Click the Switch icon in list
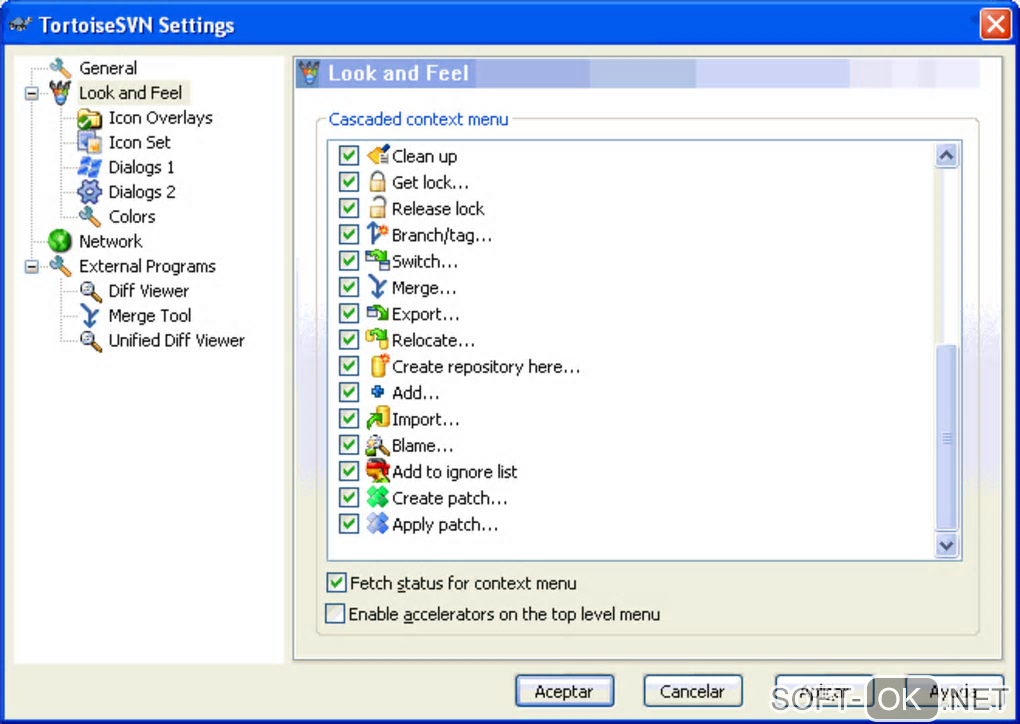Screen dimensions: 1020x724 (377, 260)
